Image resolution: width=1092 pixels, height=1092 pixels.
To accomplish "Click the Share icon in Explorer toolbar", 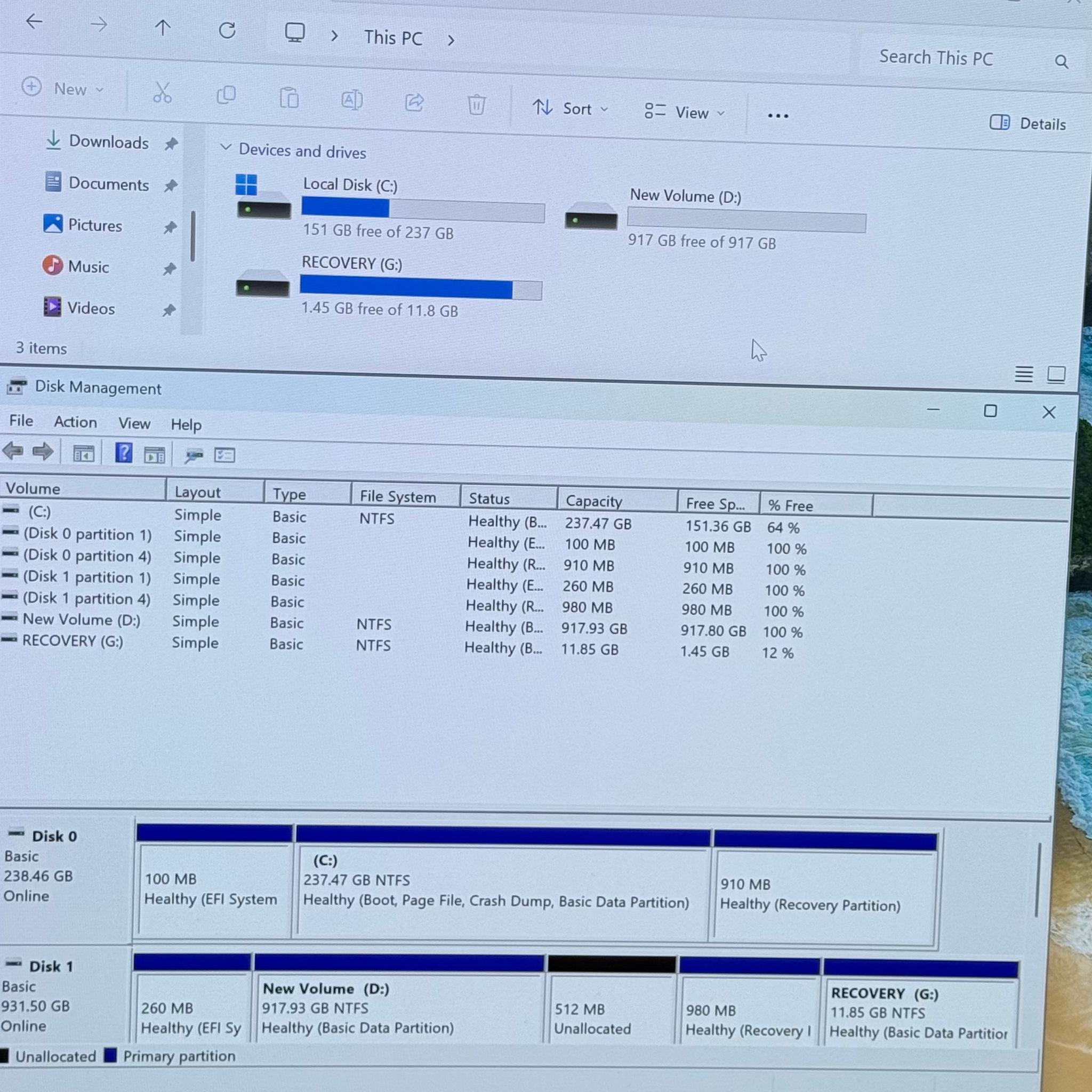I will click(414, 103).
